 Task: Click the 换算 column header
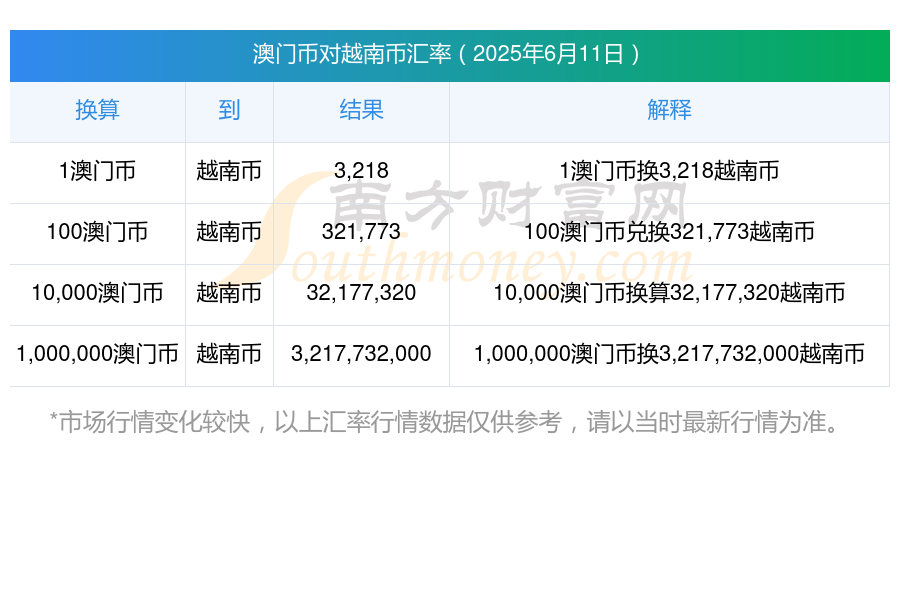coord(98,110)
